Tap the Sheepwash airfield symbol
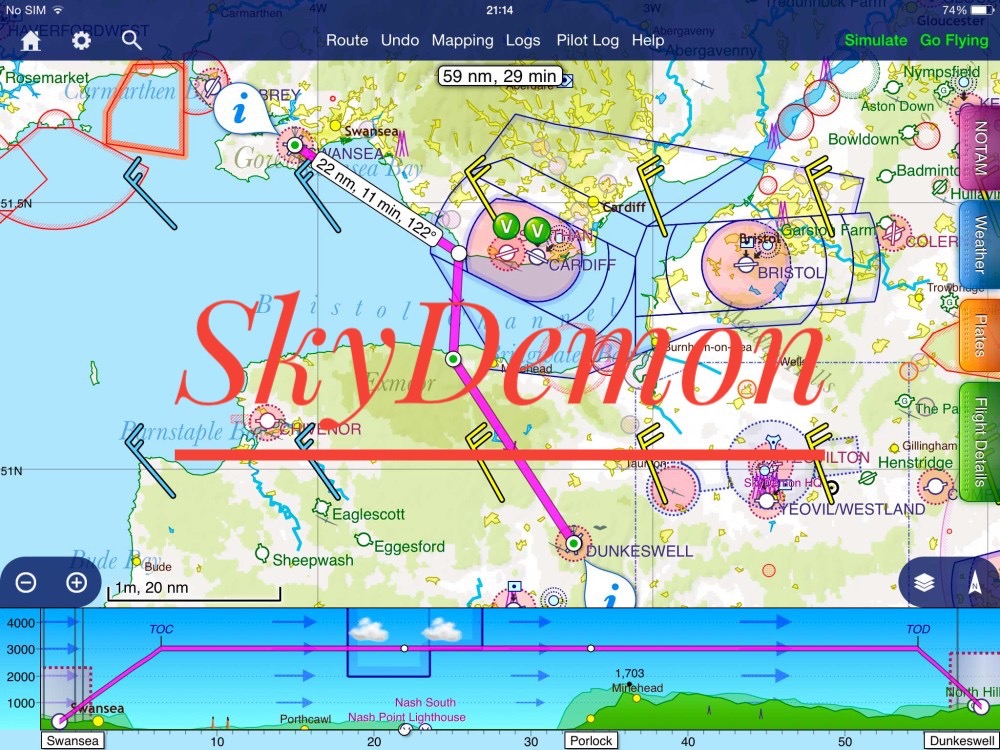1000x750 pixels. [262, 552]
